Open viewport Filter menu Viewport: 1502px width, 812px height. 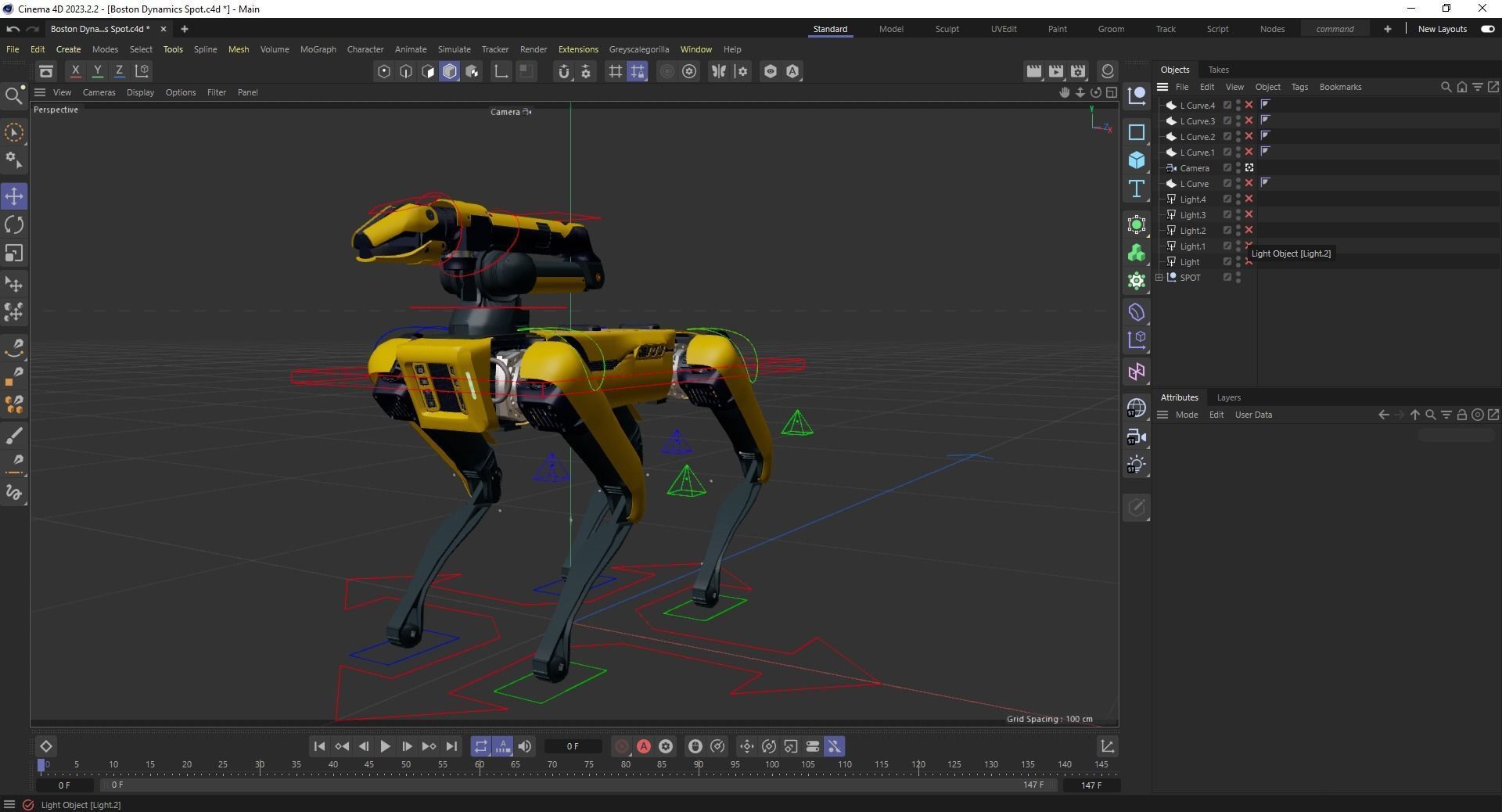(x=216, y=92)
